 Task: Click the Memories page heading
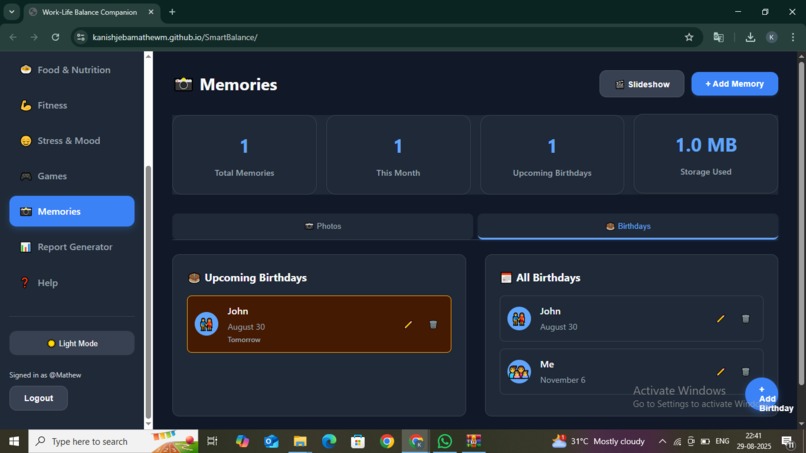pos(238,84)
